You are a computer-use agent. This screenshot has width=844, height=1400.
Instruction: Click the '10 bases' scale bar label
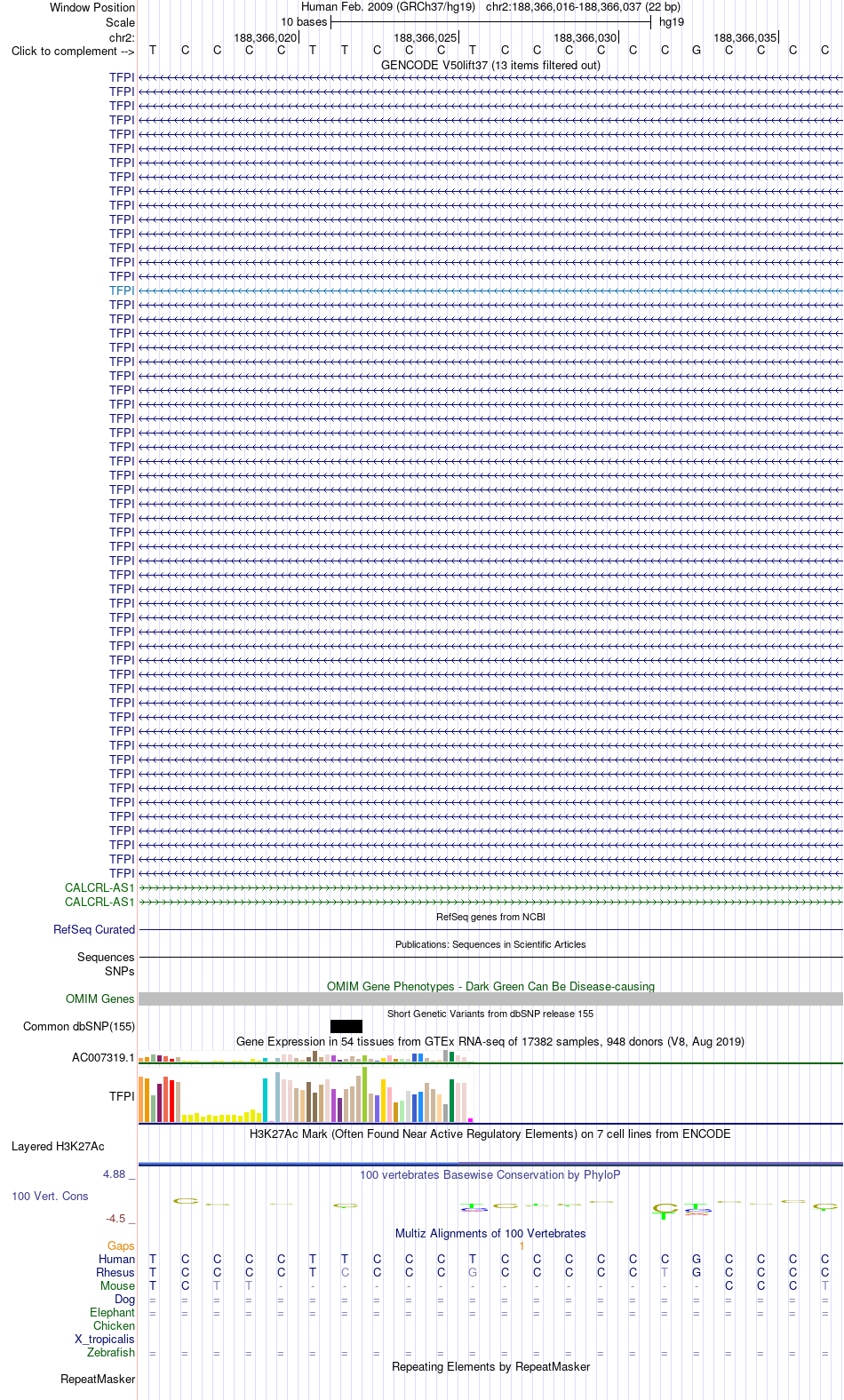304,22
